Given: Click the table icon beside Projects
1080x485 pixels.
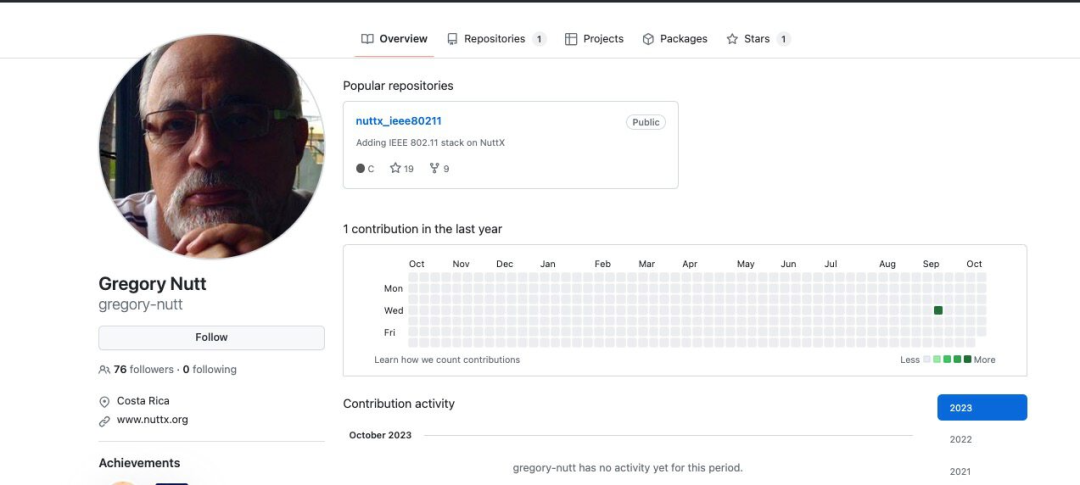Looking at the screenshot, I should point(571,39).
